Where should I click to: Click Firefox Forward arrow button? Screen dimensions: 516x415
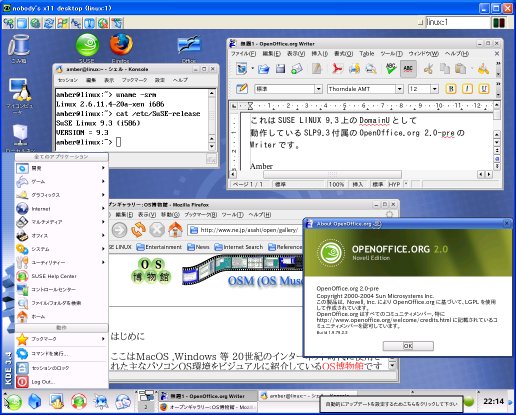[x=119, y=229]
